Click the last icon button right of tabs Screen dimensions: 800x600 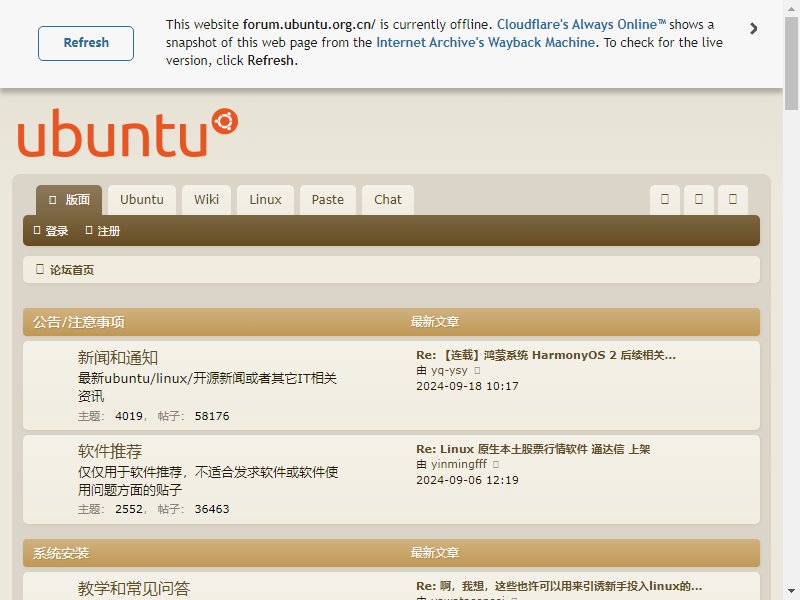[733, 199]
